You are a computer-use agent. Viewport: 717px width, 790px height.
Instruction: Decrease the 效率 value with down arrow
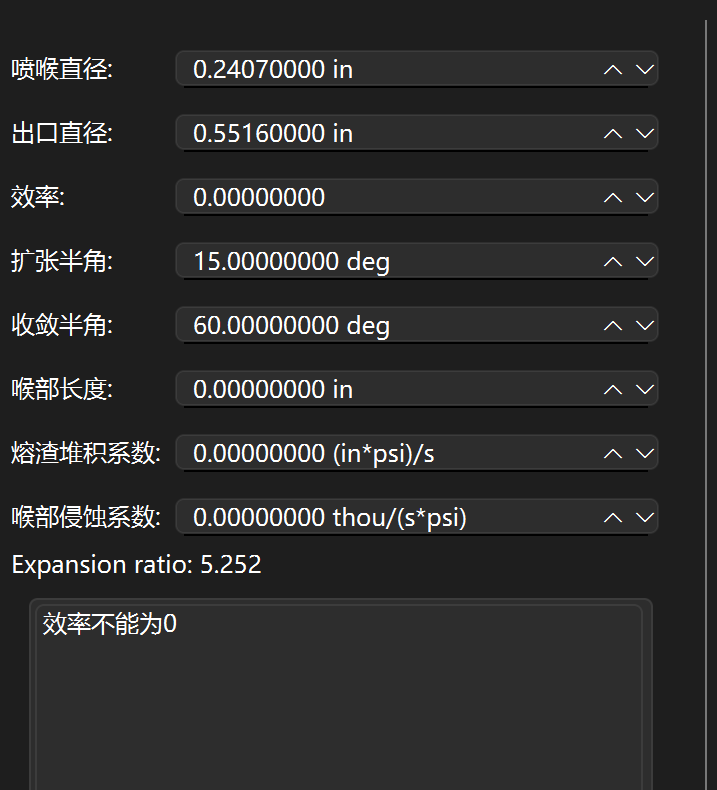click(x=644, y=198)
